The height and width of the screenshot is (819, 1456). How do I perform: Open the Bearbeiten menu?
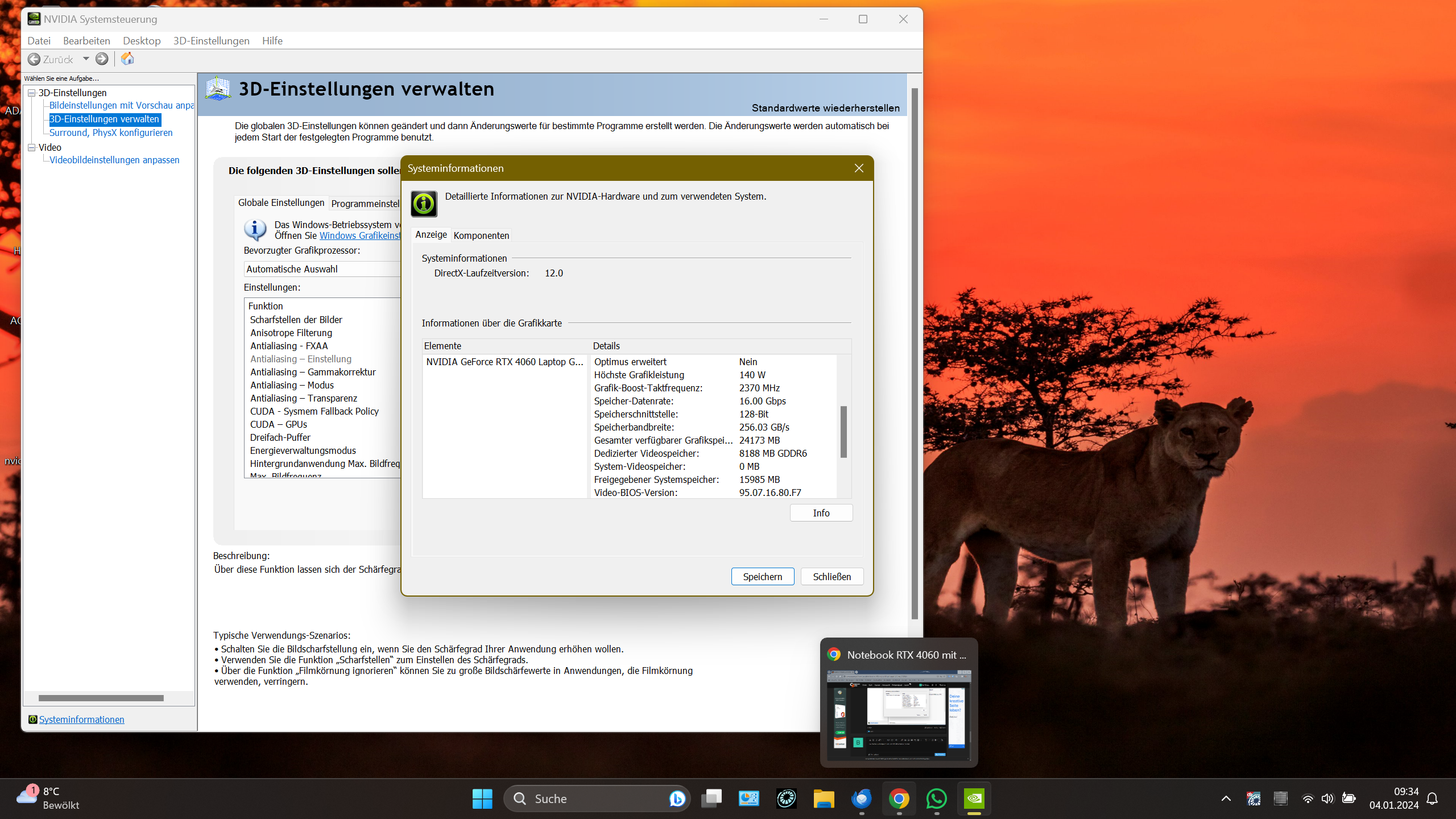[x=86, y=40]
